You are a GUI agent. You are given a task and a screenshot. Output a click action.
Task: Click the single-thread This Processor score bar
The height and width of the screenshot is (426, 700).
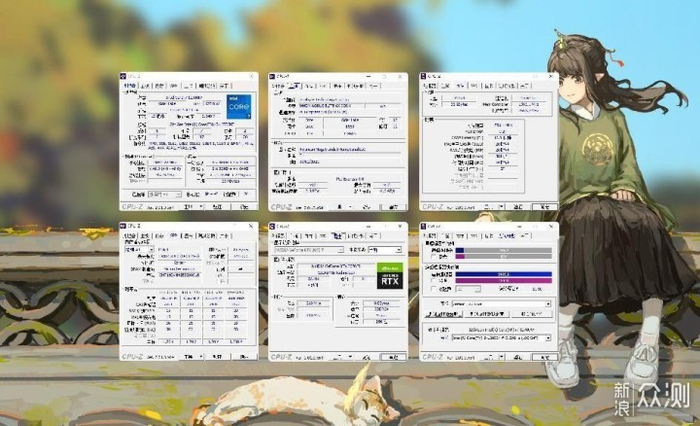click(504, 251)
